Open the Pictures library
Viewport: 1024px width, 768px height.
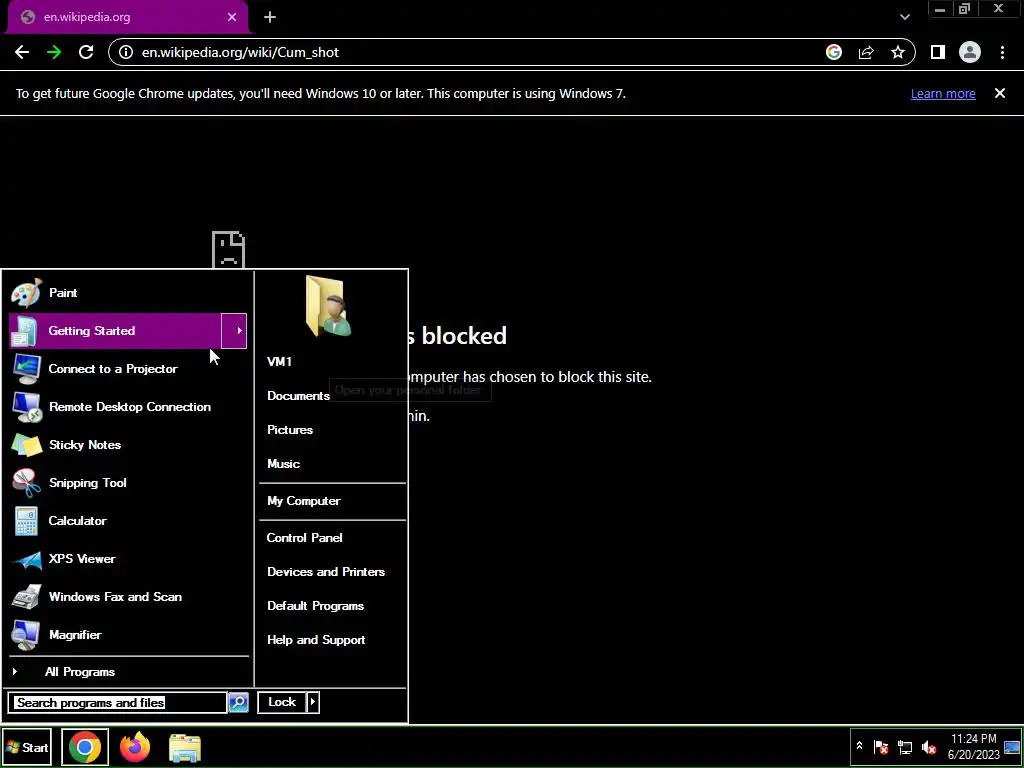point(332,430)
